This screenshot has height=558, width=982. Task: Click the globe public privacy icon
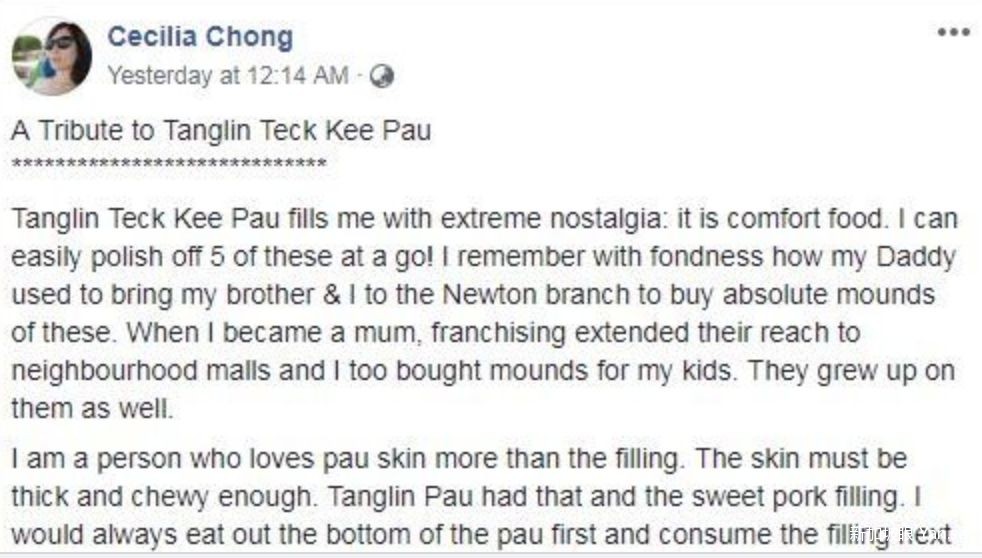[381, 76]
